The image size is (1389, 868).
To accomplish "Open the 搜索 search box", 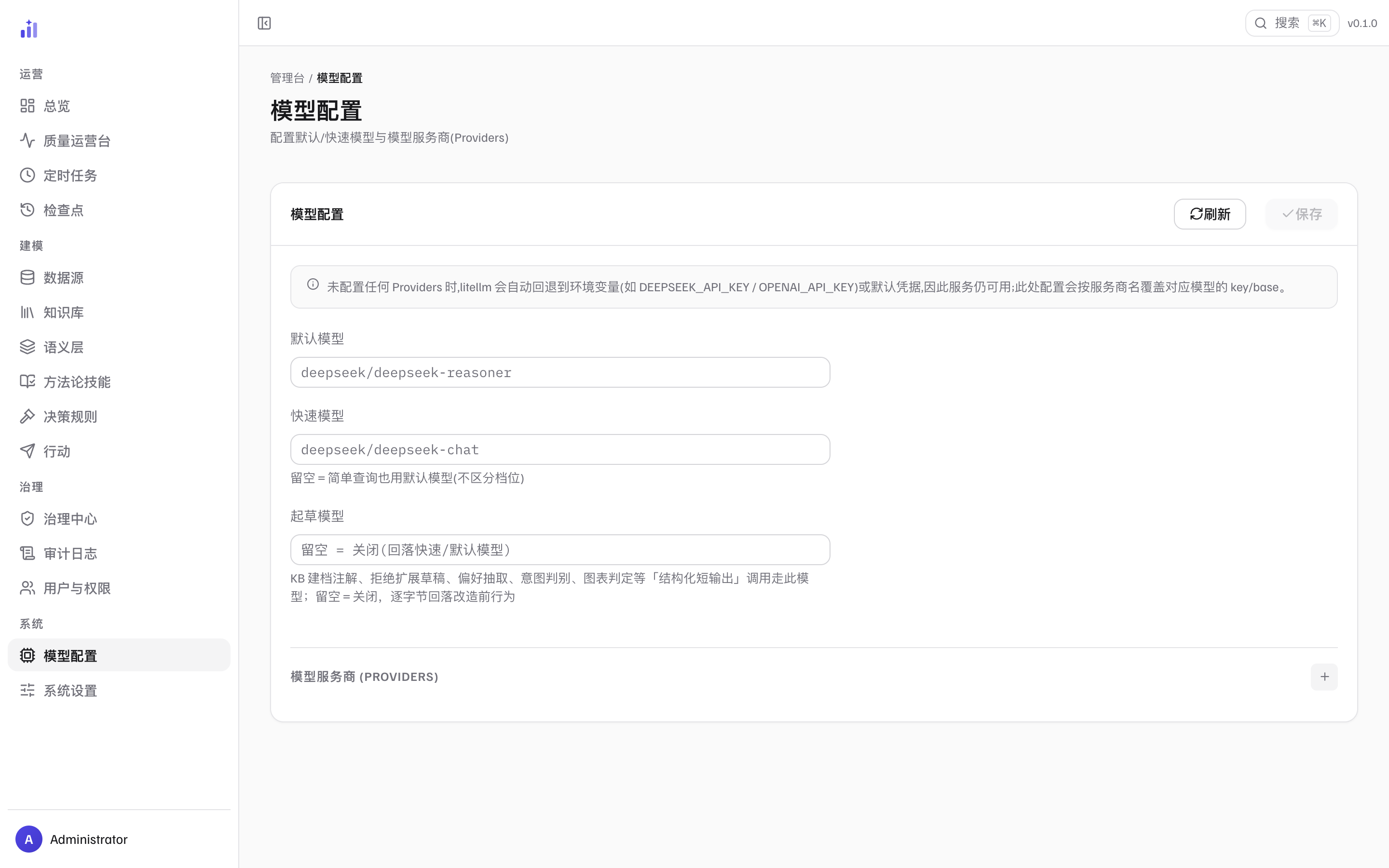I will tap(1292, 23).
